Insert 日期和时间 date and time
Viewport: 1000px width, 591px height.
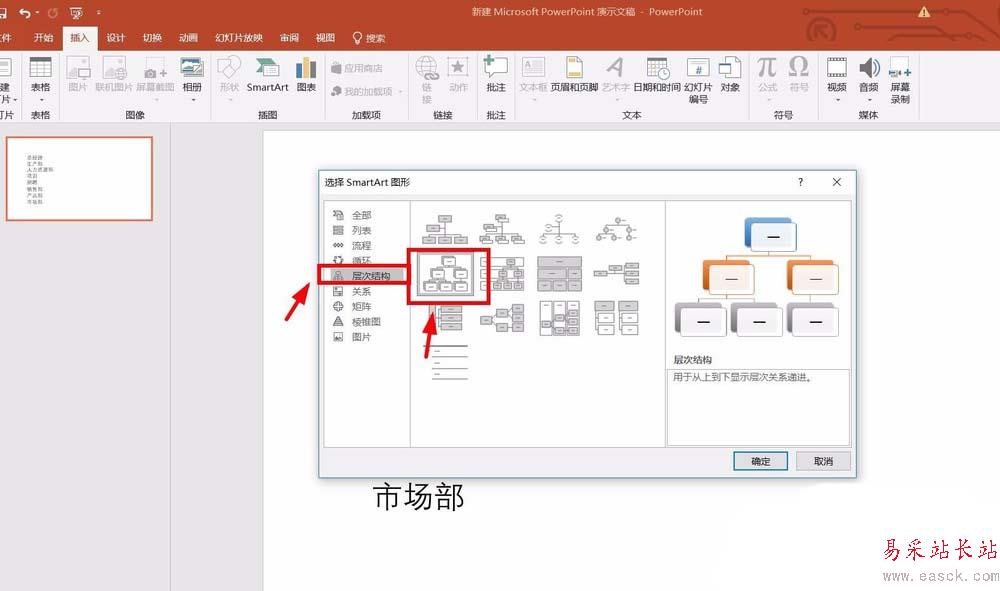tap(657, 75)
